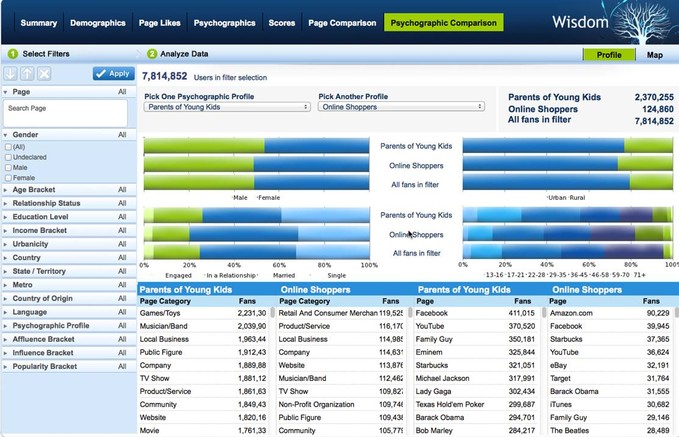Open the Scores tab
This screenshot has width=679, height=437.
[x=281, y=23]
